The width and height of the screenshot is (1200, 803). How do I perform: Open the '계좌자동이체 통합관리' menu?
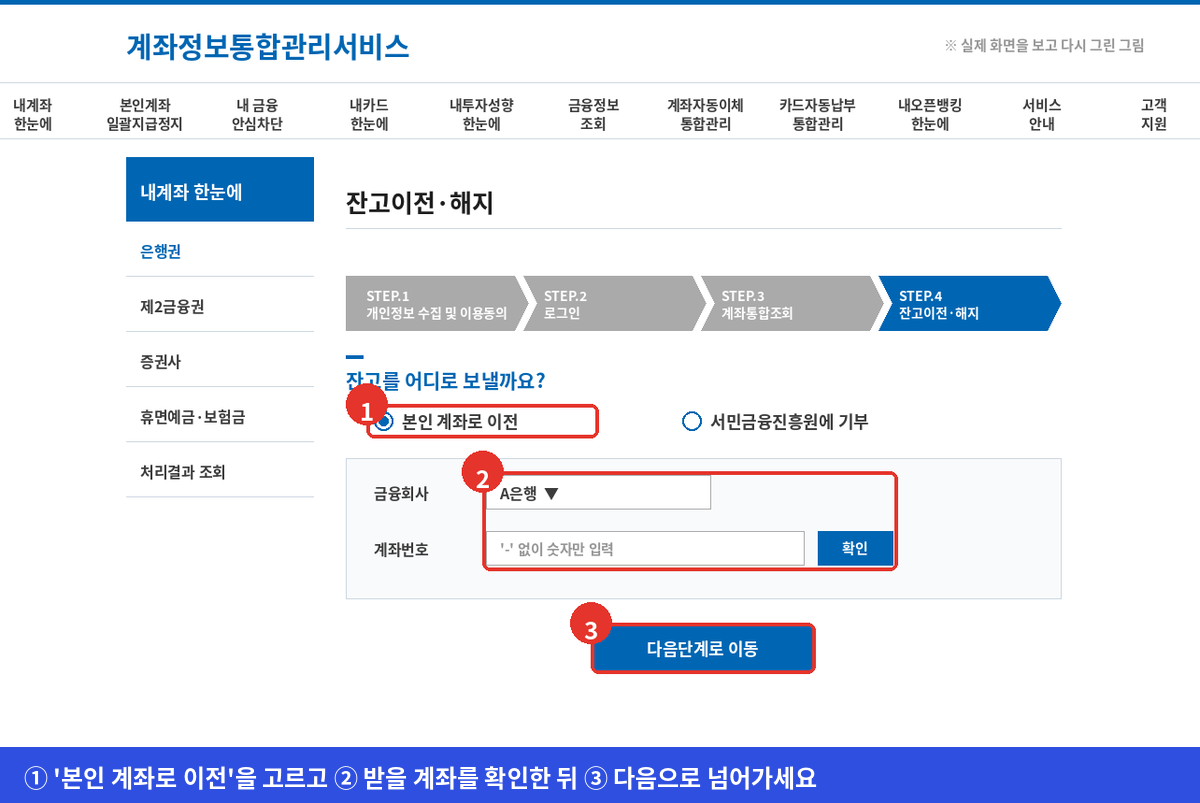705,115
